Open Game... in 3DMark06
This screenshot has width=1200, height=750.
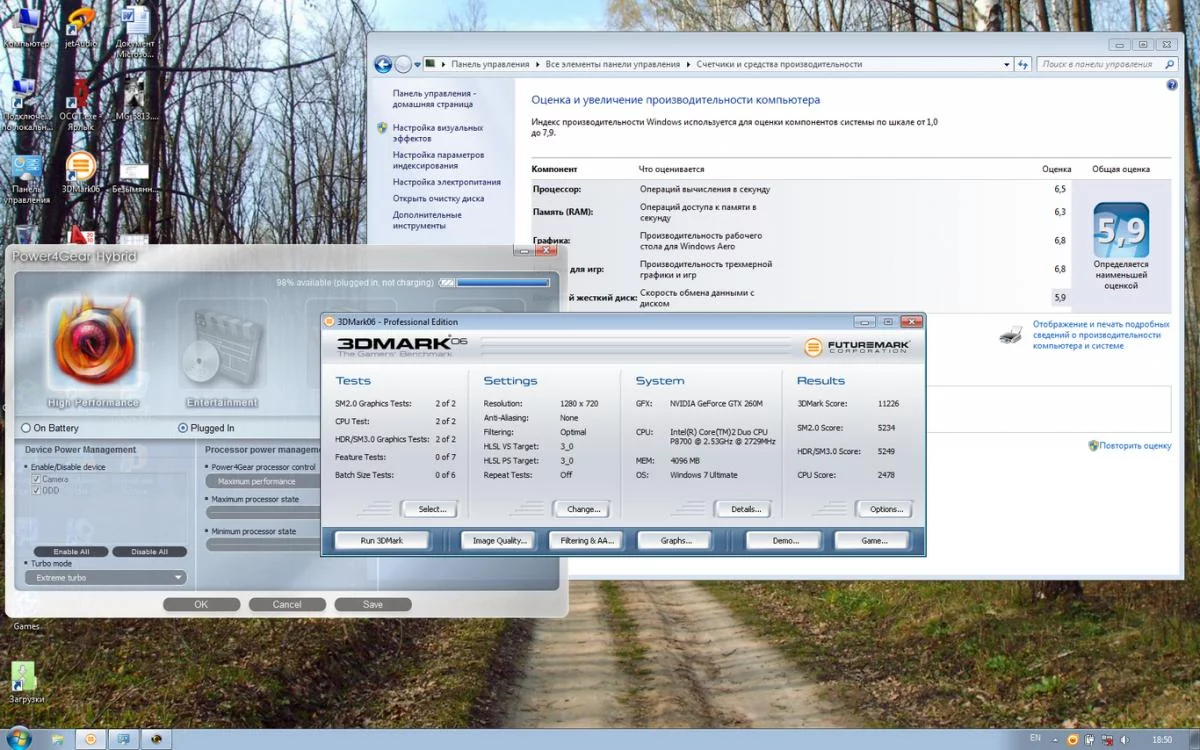click(x=874, y=540)
